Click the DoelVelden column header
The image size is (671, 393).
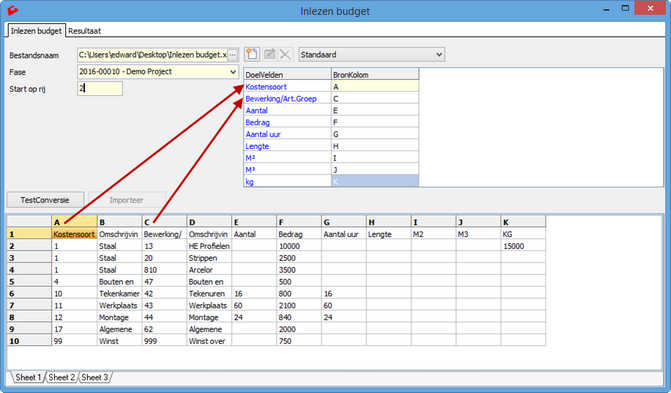tap(287, 74)
